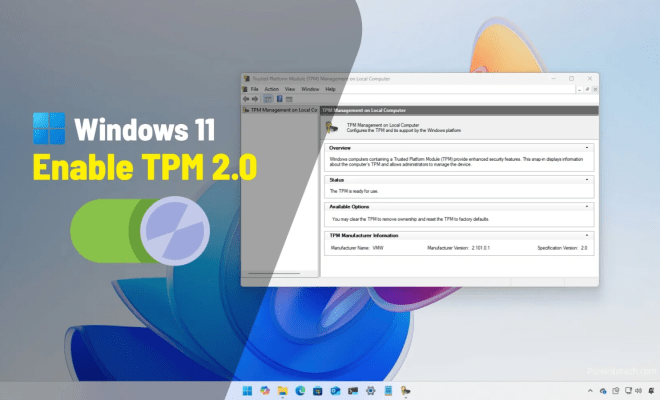The height and width of the screenshot is (400, 660).
Task: Collapse the Available Options section arrow
Action: pyautogui.click(x=587, y=207)
